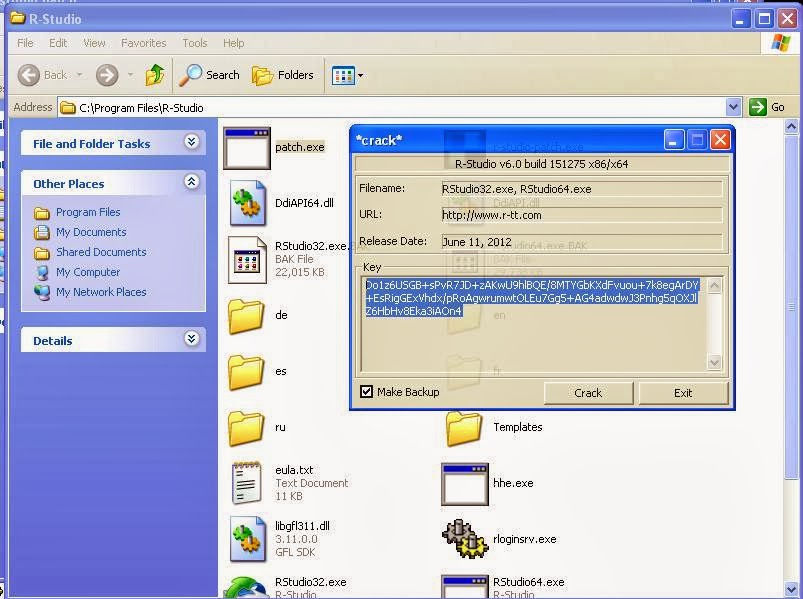803x599 pixels.
Task: Open Search in the Explorer toolbar
Action: 209,75
